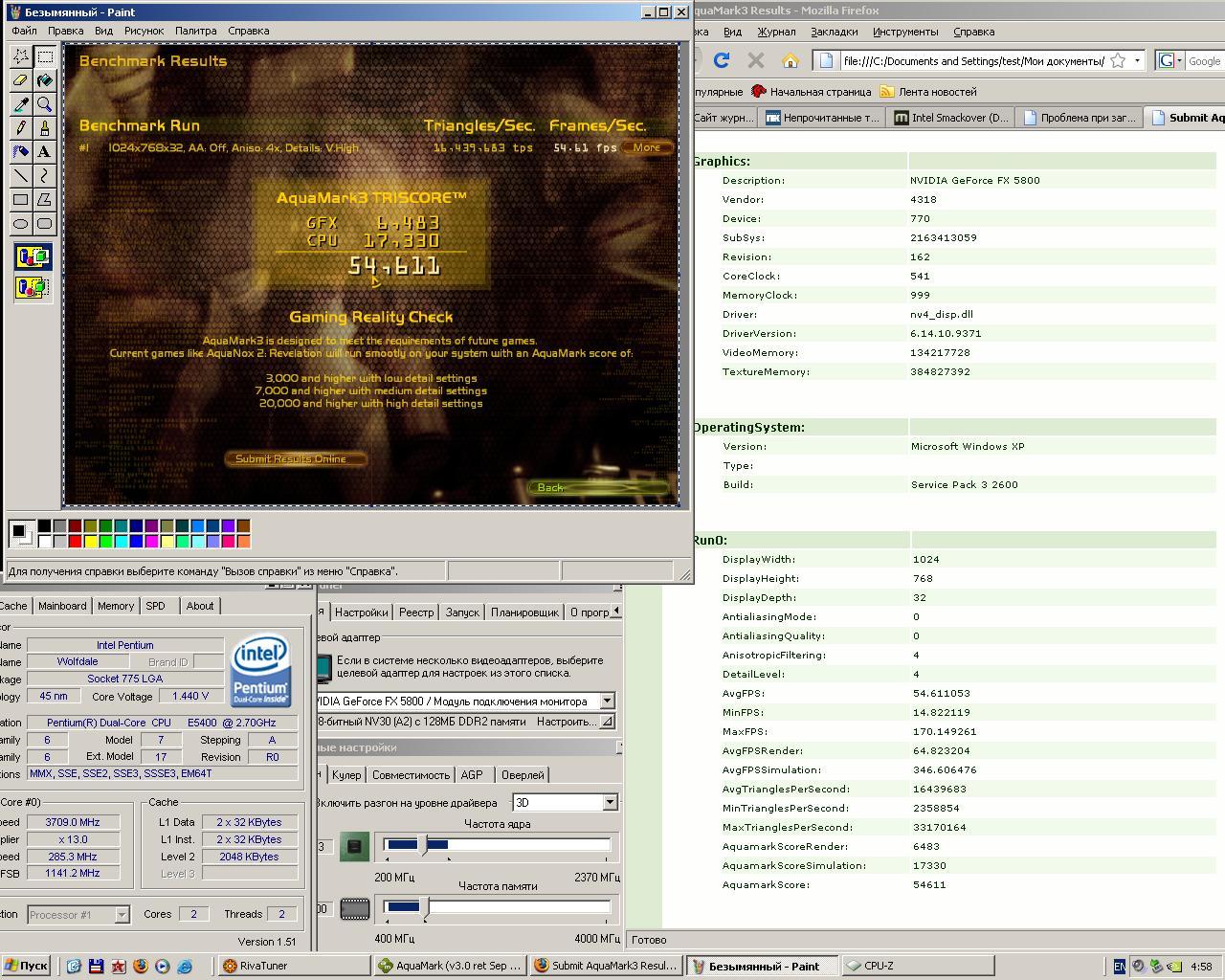Viewport: 1225px width, 980px height.
Task: Select the Rounded Rectangle shape tool
Action: coord(44,224)
